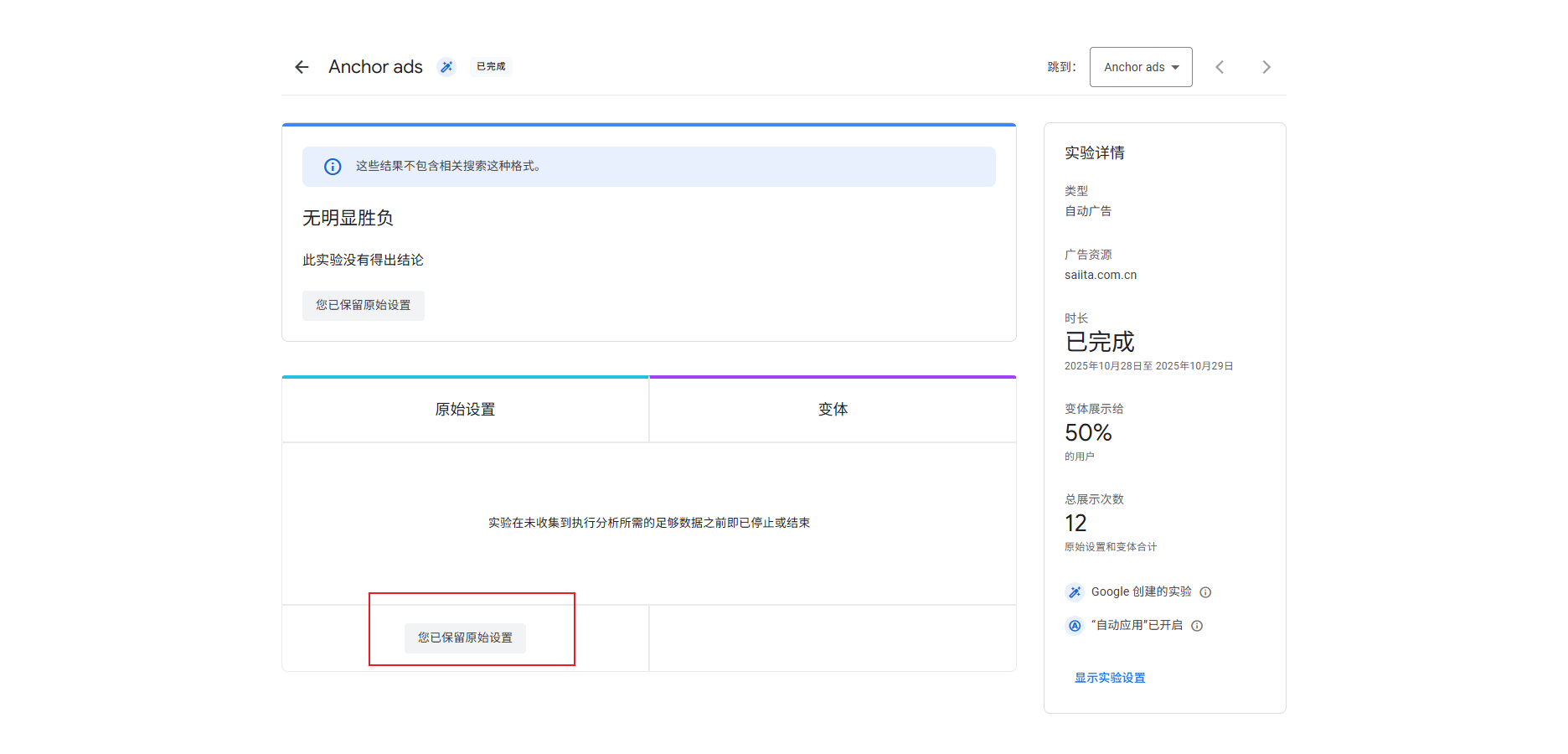Select the 变体 tab

tap(832, 409)
